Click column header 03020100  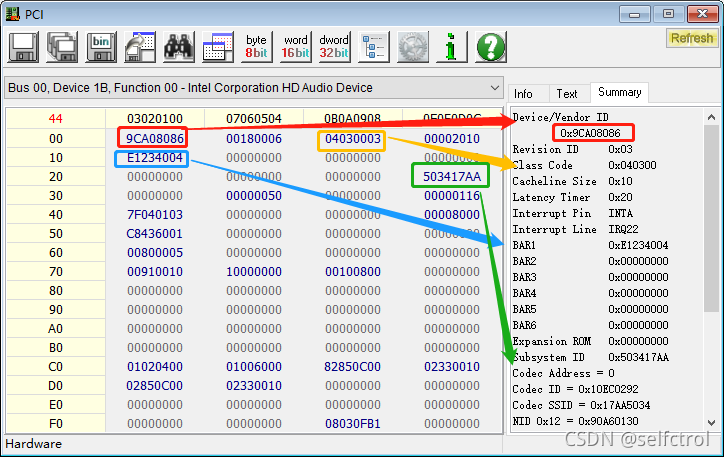(x=155, y=119)
